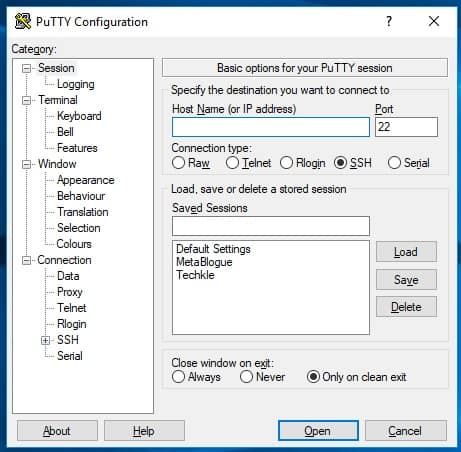Screen dimensions: 461x452
Task: Open the SSH category in tree
Action: 68,340
